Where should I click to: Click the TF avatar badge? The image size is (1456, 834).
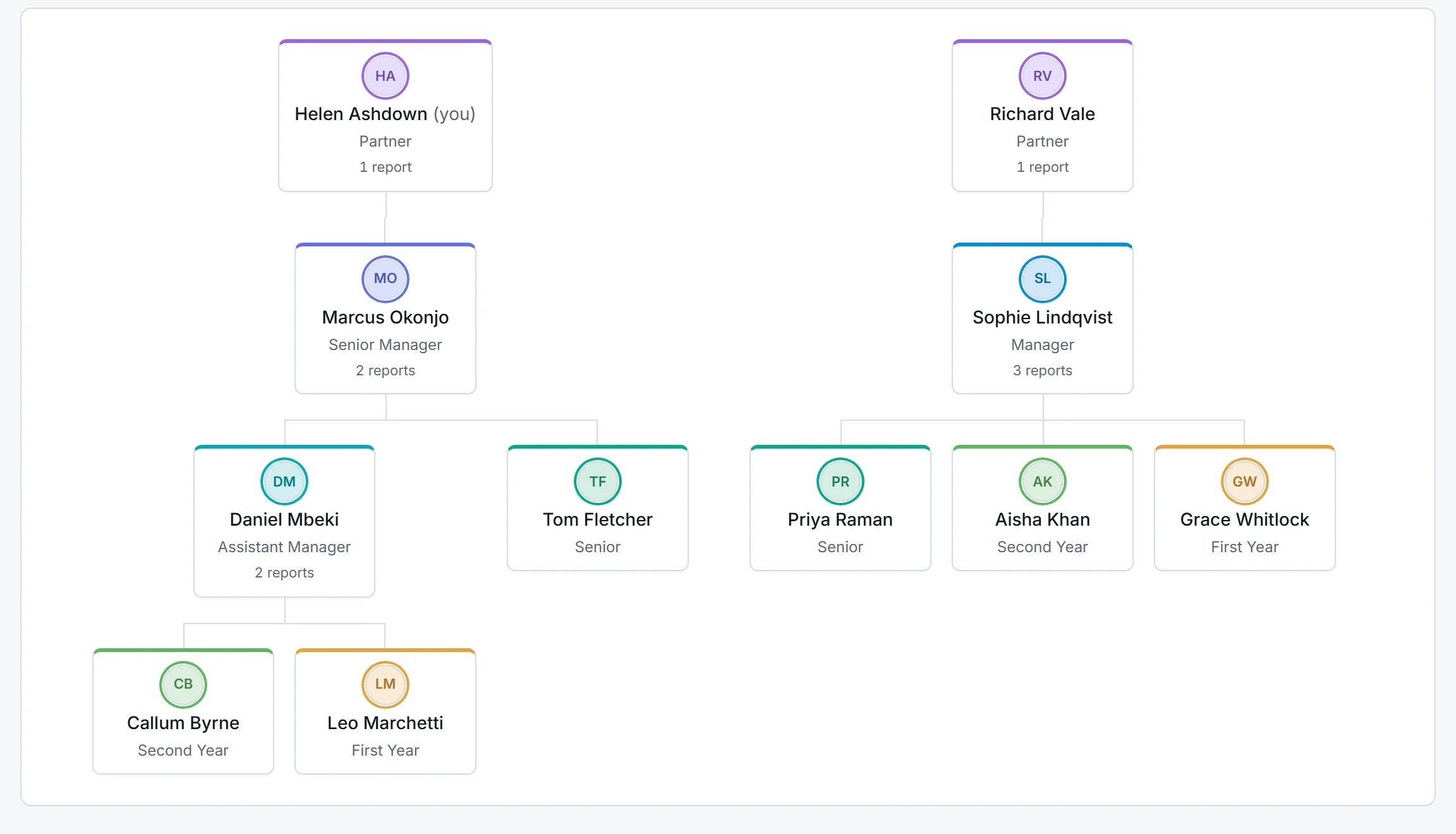[598, 481]
